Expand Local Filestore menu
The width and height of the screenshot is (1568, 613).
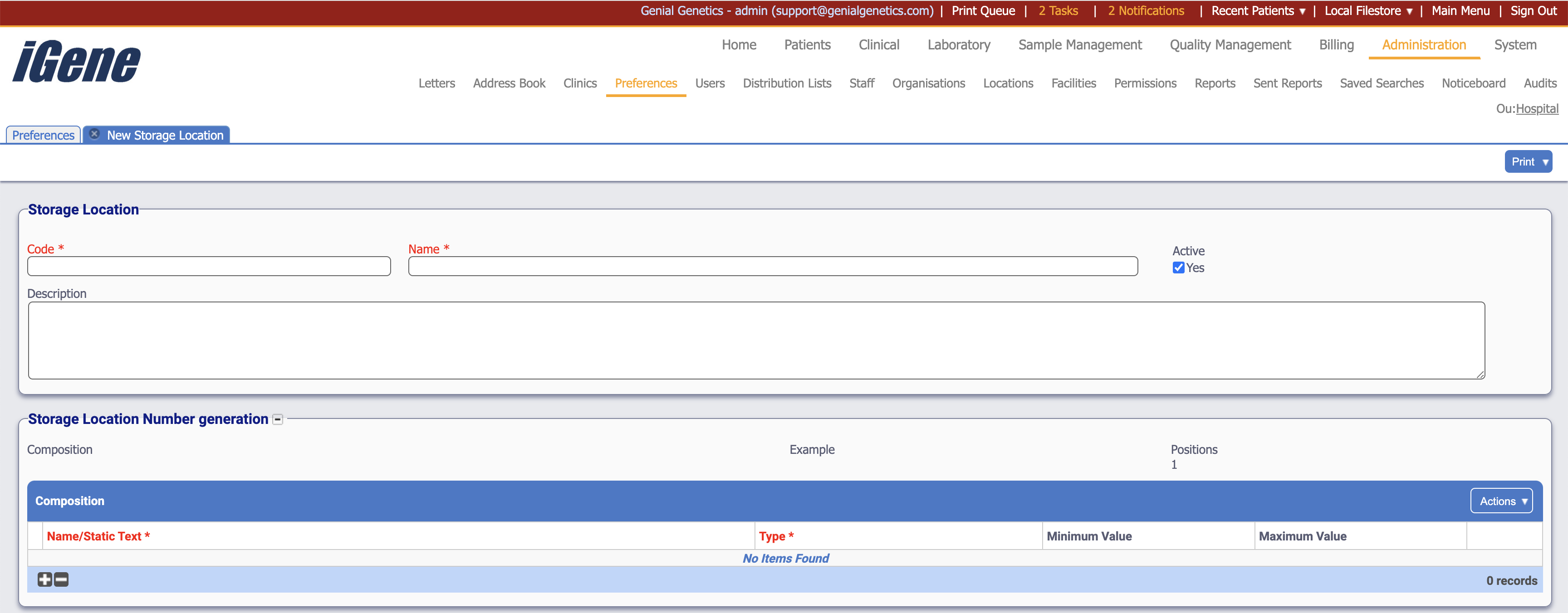(1368, 11)
